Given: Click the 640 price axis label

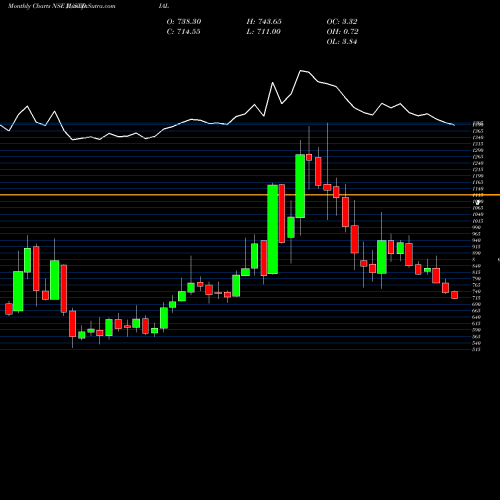Looking at the screenshot, I should tap(477, 317).
